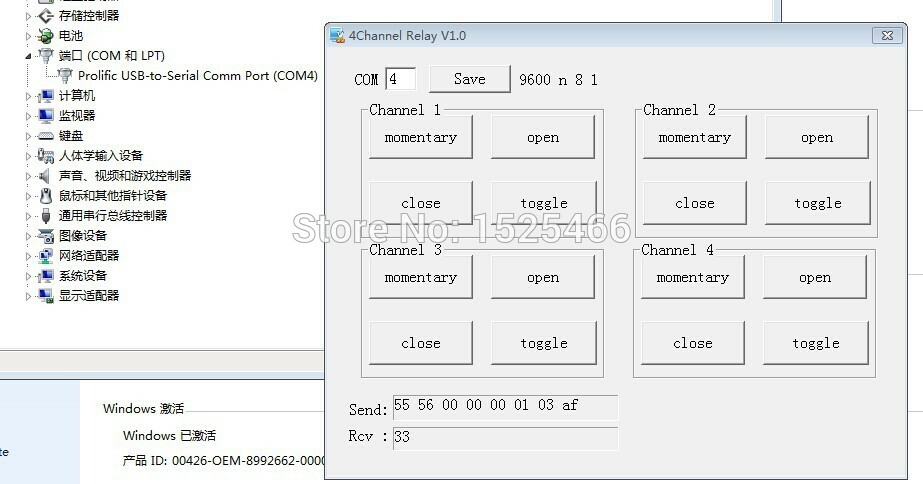The height and width of the screenshot is (484, 923).
Task: Click the imaging devices (图像设备) camera icon
Action: point(45,236)
